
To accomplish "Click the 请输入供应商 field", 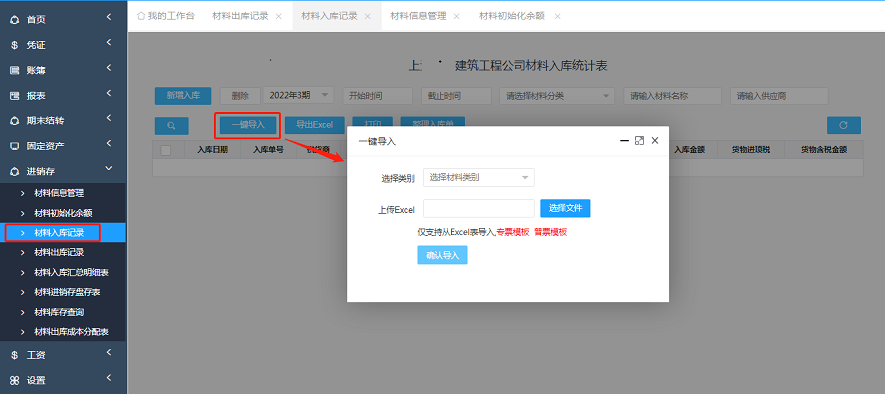I will (x=779, y=95).
